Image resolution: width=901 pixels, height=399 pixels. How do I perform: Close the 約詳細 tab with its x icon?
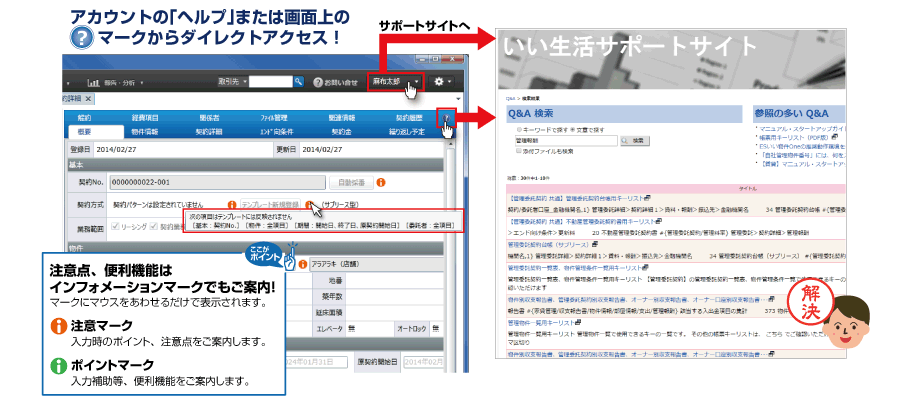[88, 99]
